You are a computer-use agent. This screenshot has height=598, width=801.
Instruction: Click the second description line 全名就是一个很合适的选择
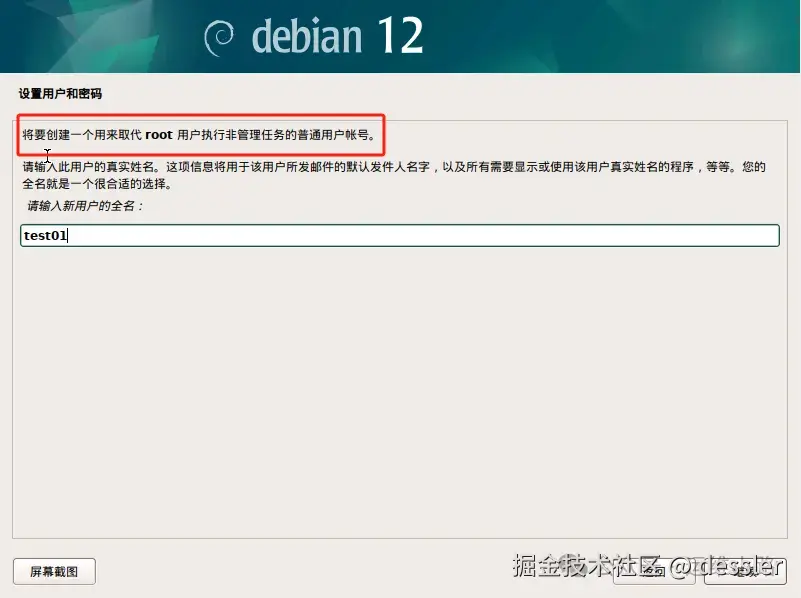pyautogui.click(x=97, y=184)
